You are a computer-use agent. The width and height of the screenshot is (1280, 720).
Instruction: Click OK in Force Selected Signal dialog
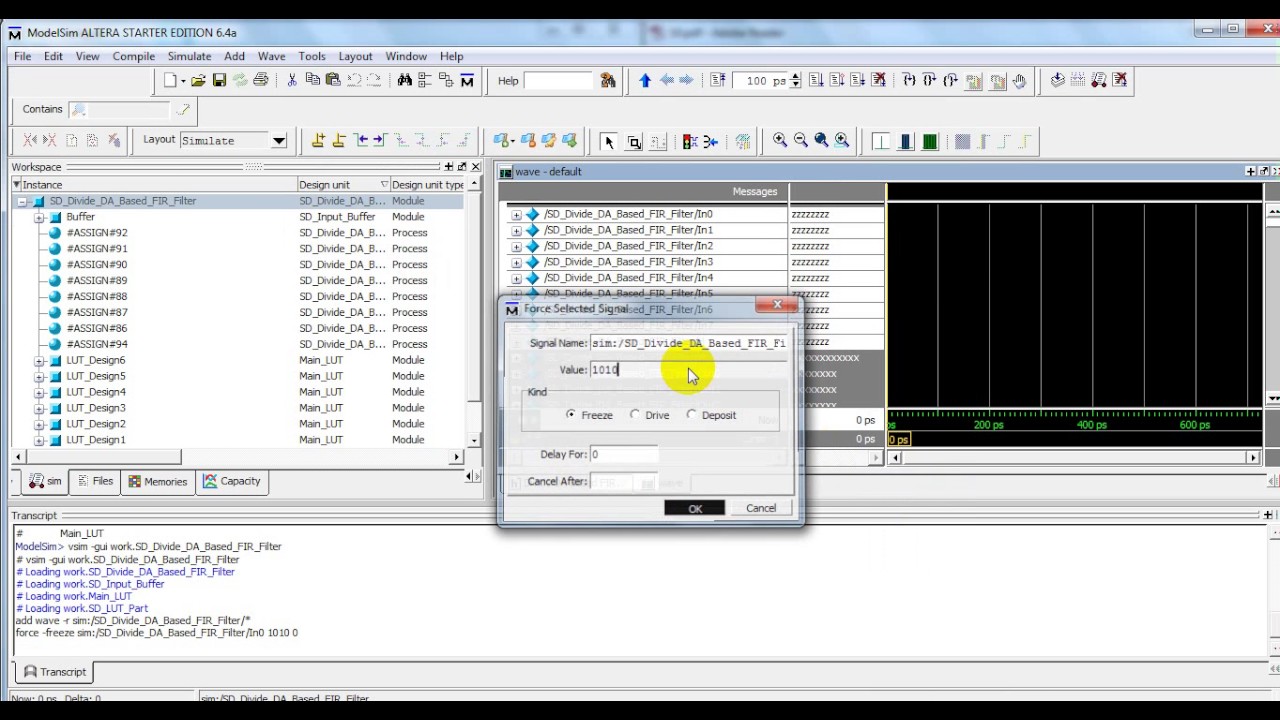pos(695,508)
